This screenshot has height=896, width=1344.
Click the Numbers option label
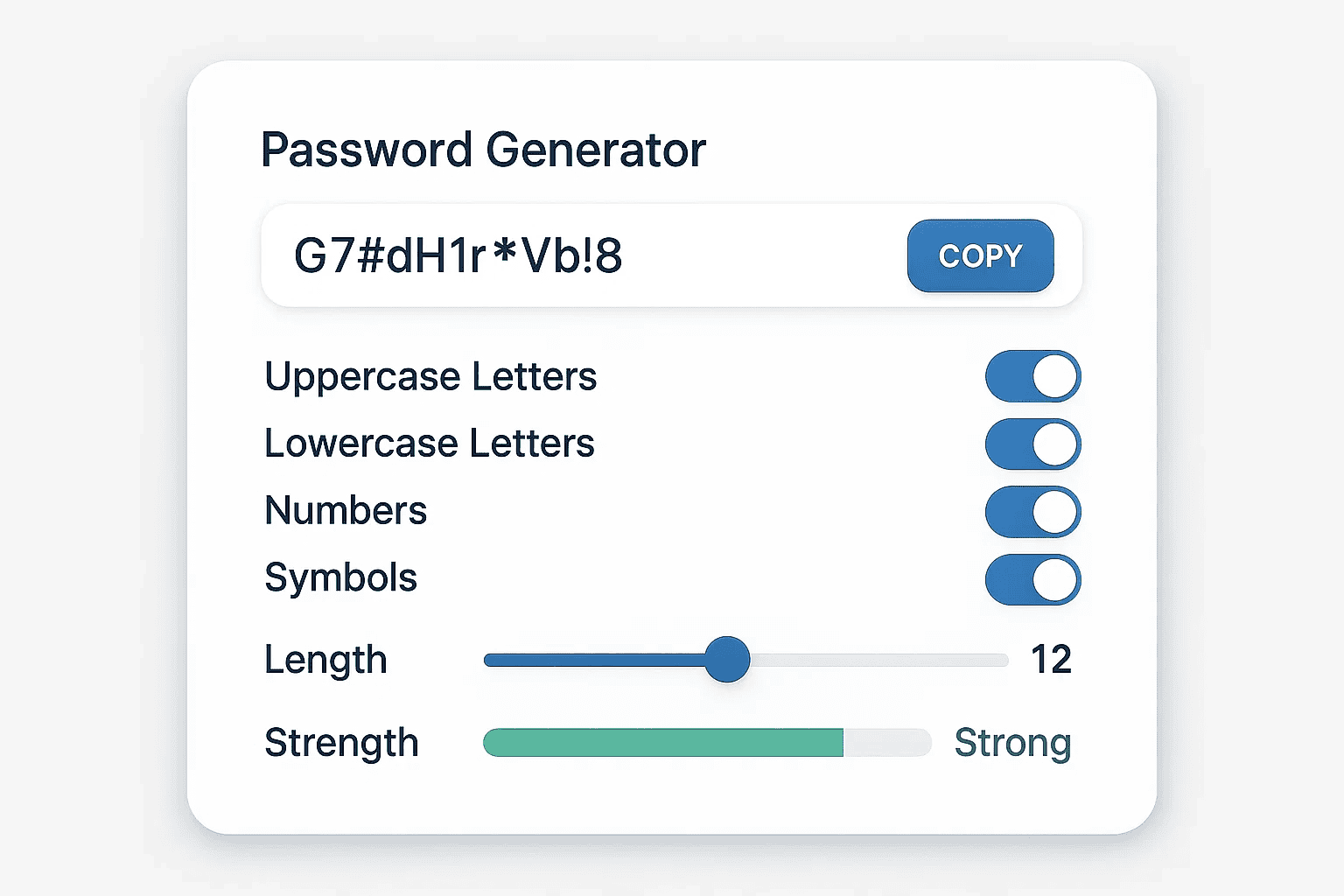(x=346, y=511)
